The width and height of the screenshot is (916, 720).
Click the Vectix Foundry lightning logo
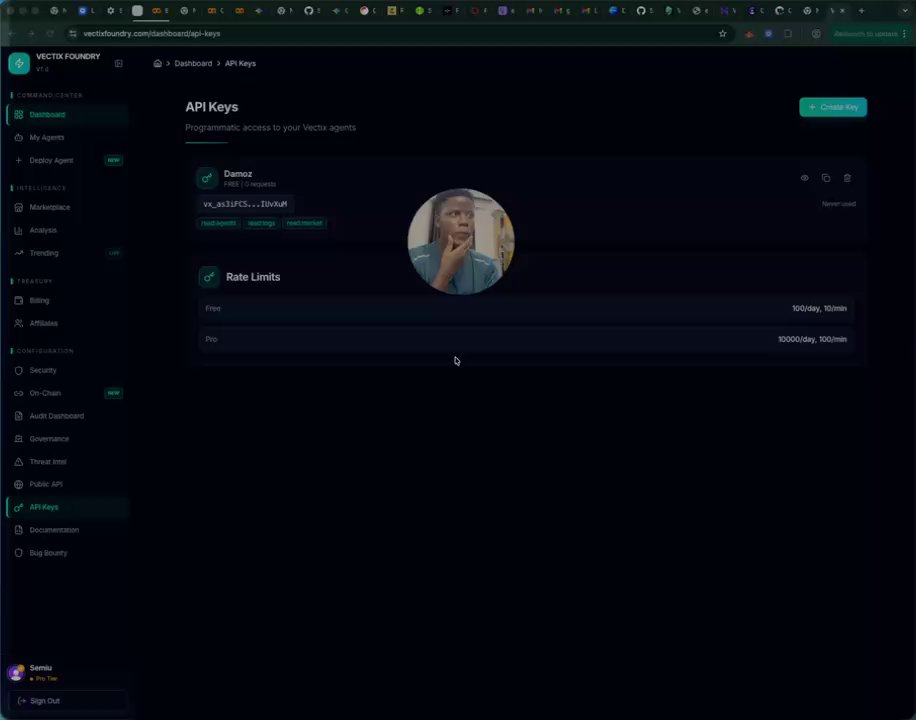point(19,63)
